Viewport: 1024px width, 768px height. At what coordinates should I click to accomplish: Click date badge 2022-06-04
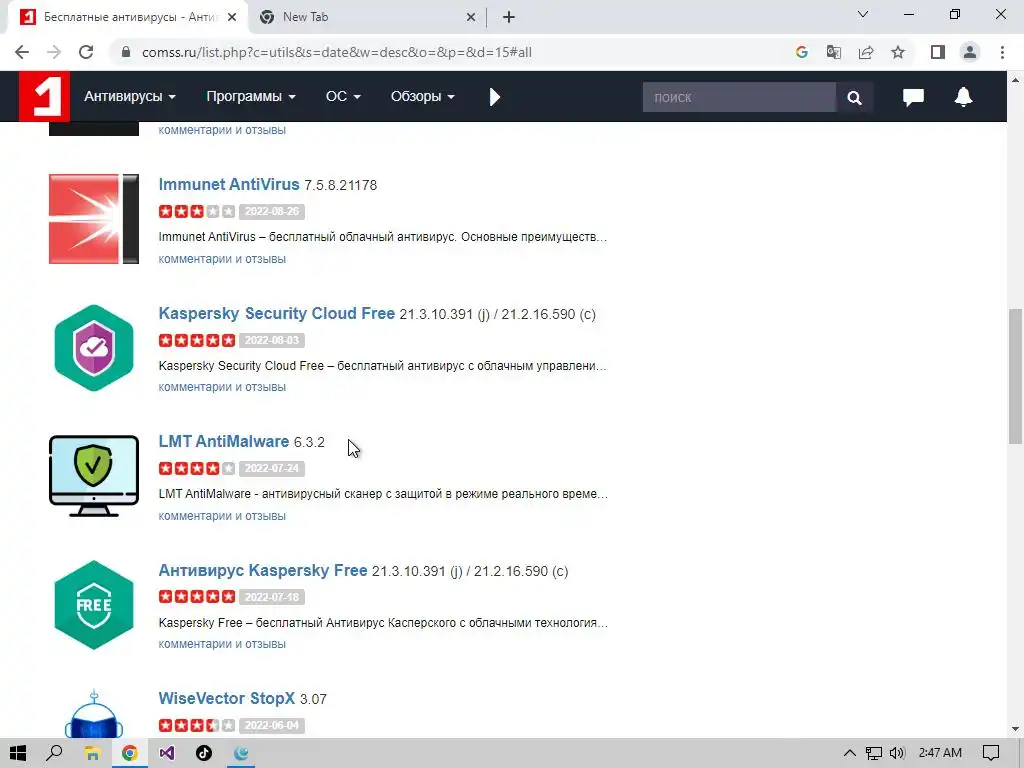pos(272,725)
